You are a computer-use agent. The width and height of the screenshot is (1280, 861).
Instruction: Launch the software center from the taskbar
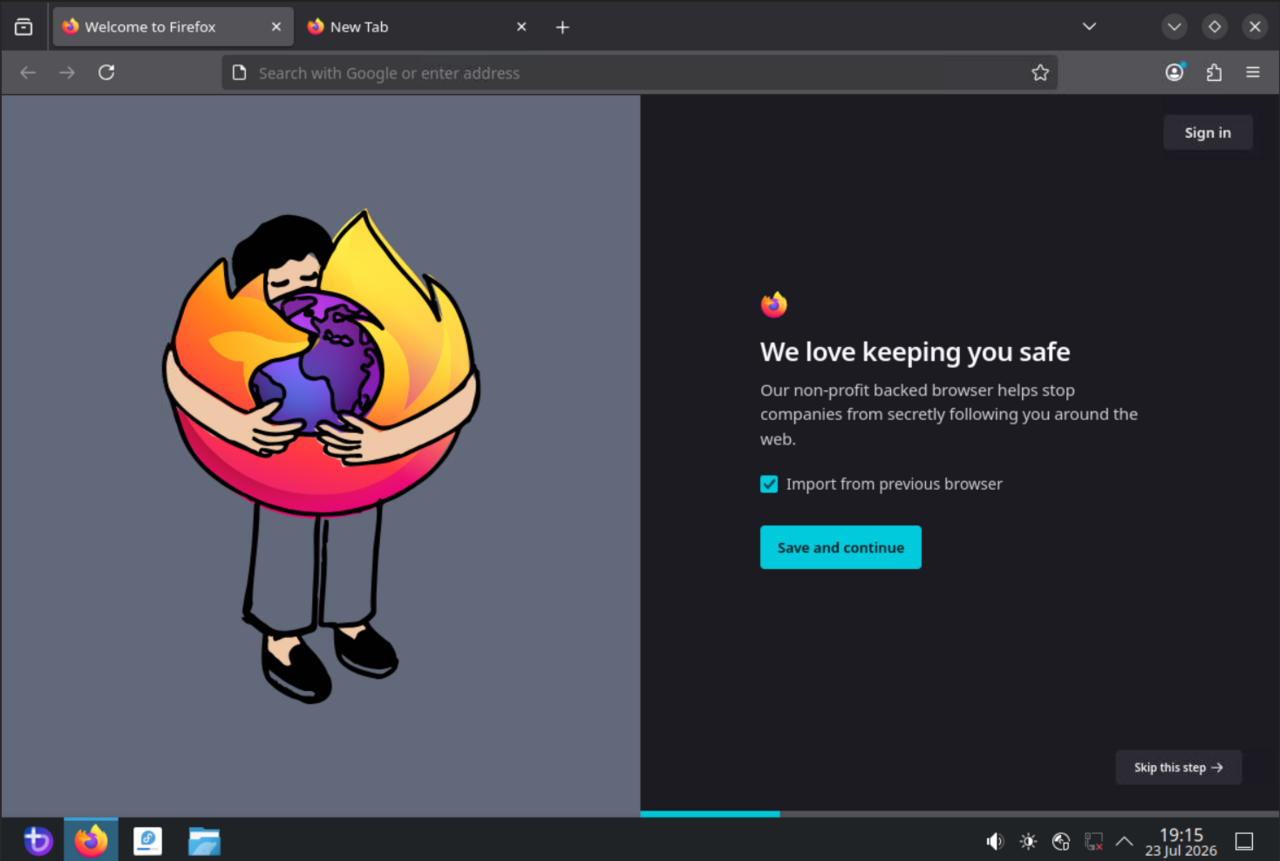pyautogui.click(x=148, y=841)
